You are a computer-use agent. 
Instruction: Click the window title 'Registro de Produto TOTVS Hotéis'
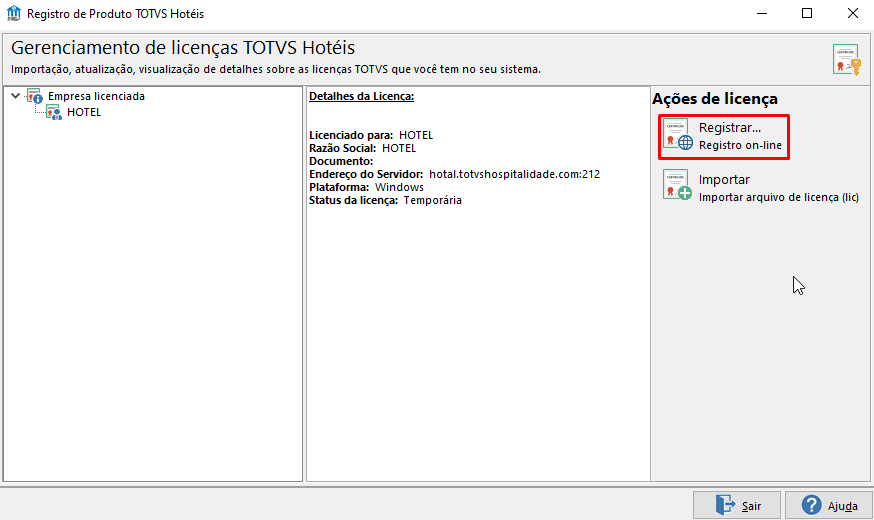pyautogui.click(x=115, y=13)
